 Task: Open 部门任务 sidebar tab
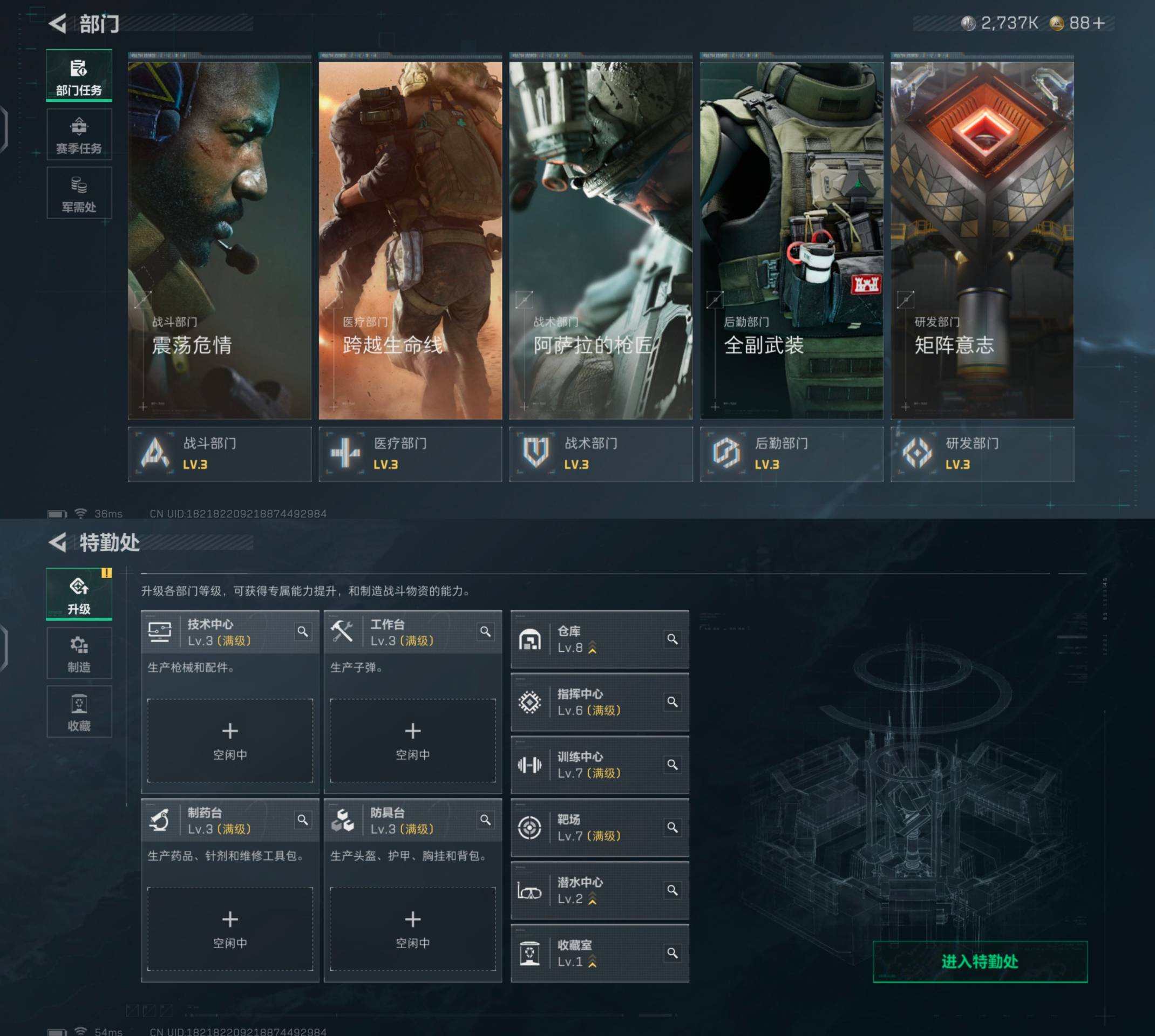[79, 76]
